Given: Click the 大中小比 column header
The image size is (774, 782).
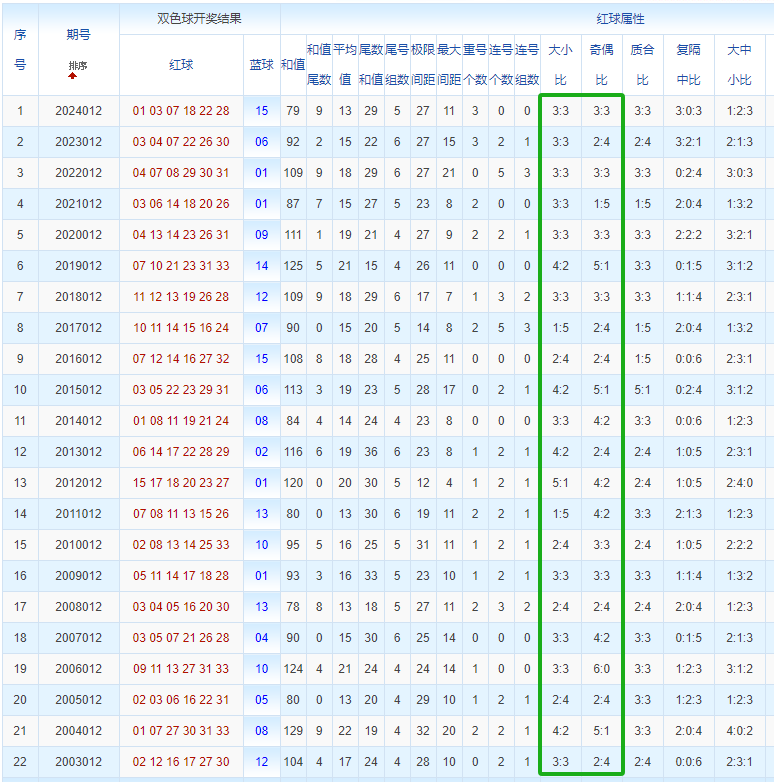Looking at the screenshot, I should click(740, 65).
